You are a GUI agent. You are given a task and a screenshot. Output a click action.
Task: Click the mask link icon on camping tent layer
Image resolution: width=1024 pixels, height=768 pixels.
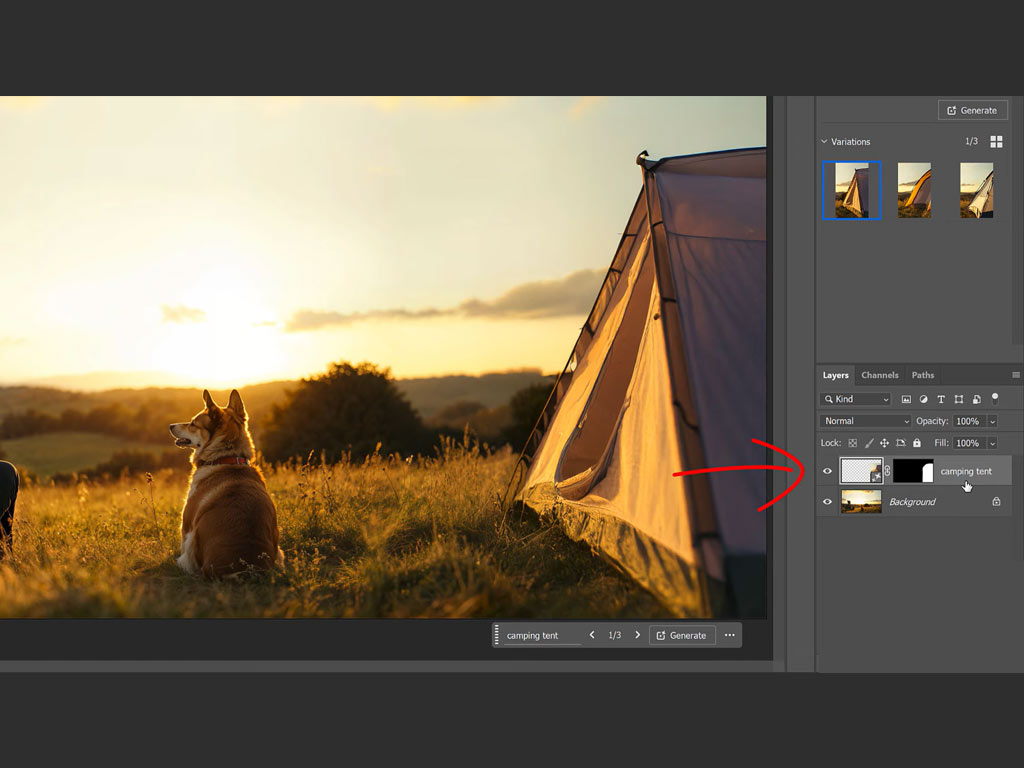pos(888,471)
